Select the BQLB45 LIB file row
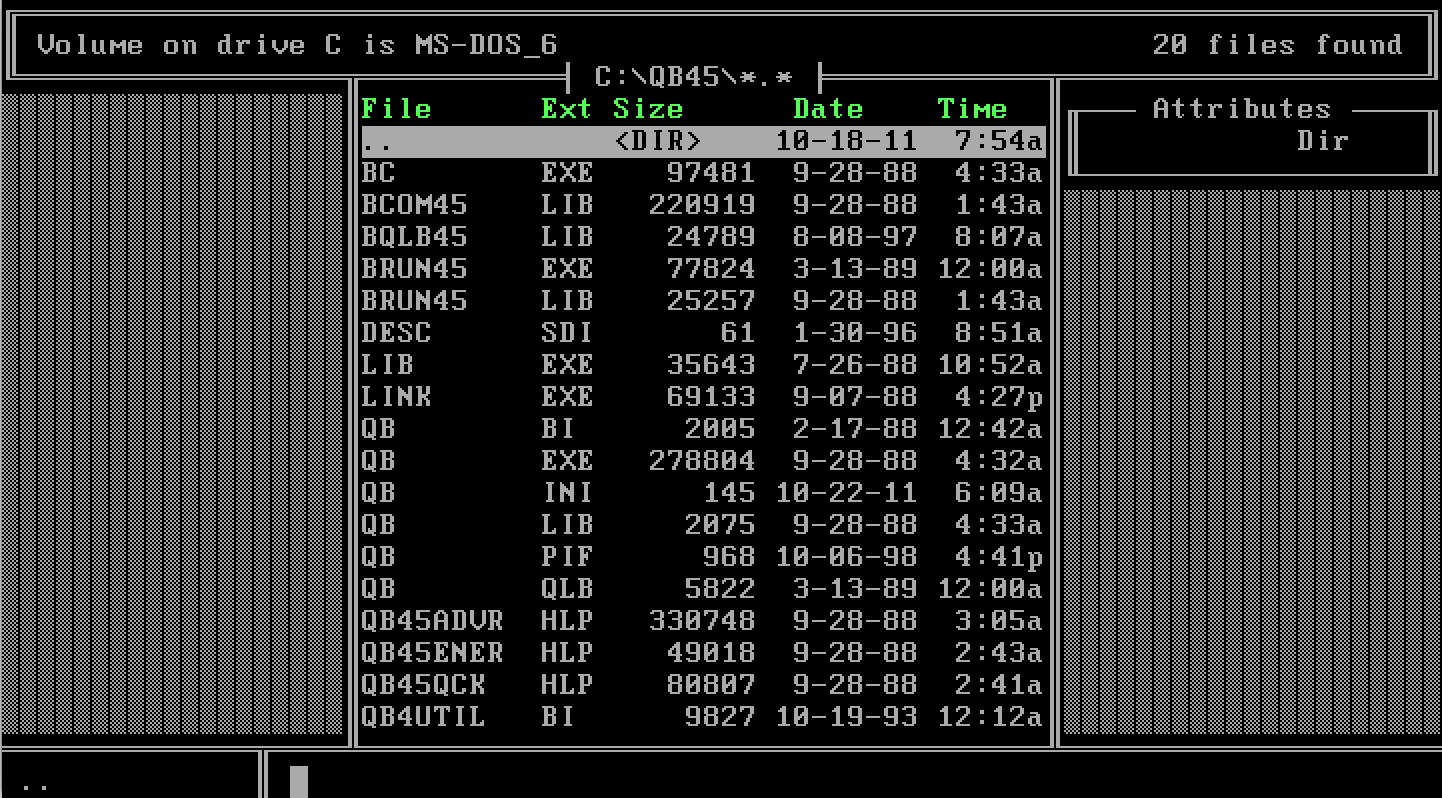The width and height of the screenshot is (1442, 798). pyautogui.click(x=703, y=237)
